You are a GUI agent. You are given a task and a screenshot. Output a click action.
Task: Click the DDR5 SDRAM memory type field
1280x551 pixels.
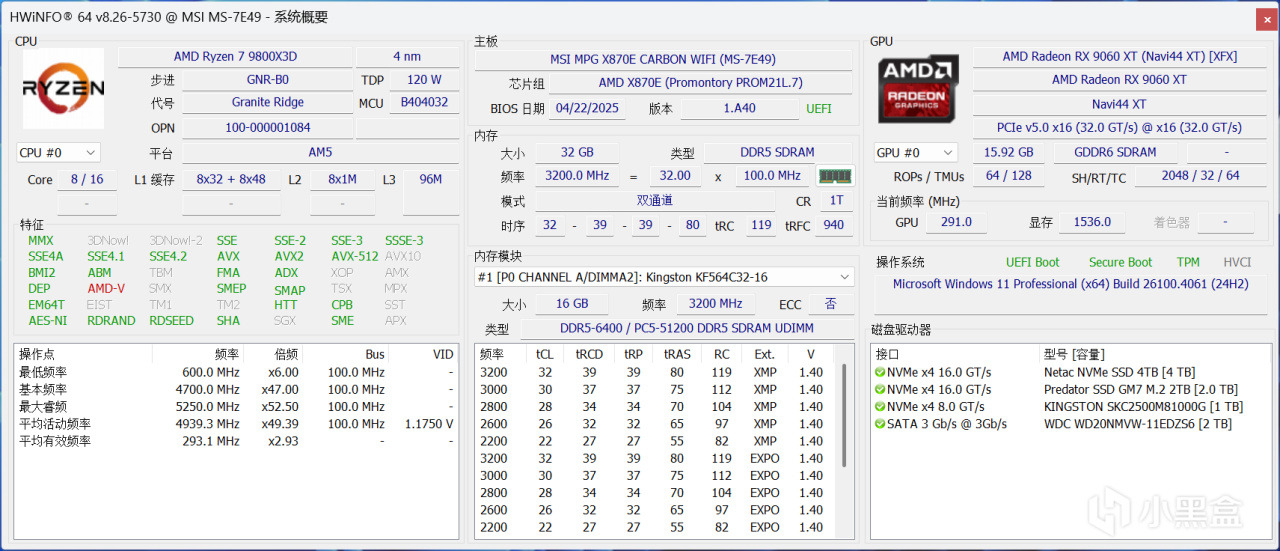tap(780, 152)
